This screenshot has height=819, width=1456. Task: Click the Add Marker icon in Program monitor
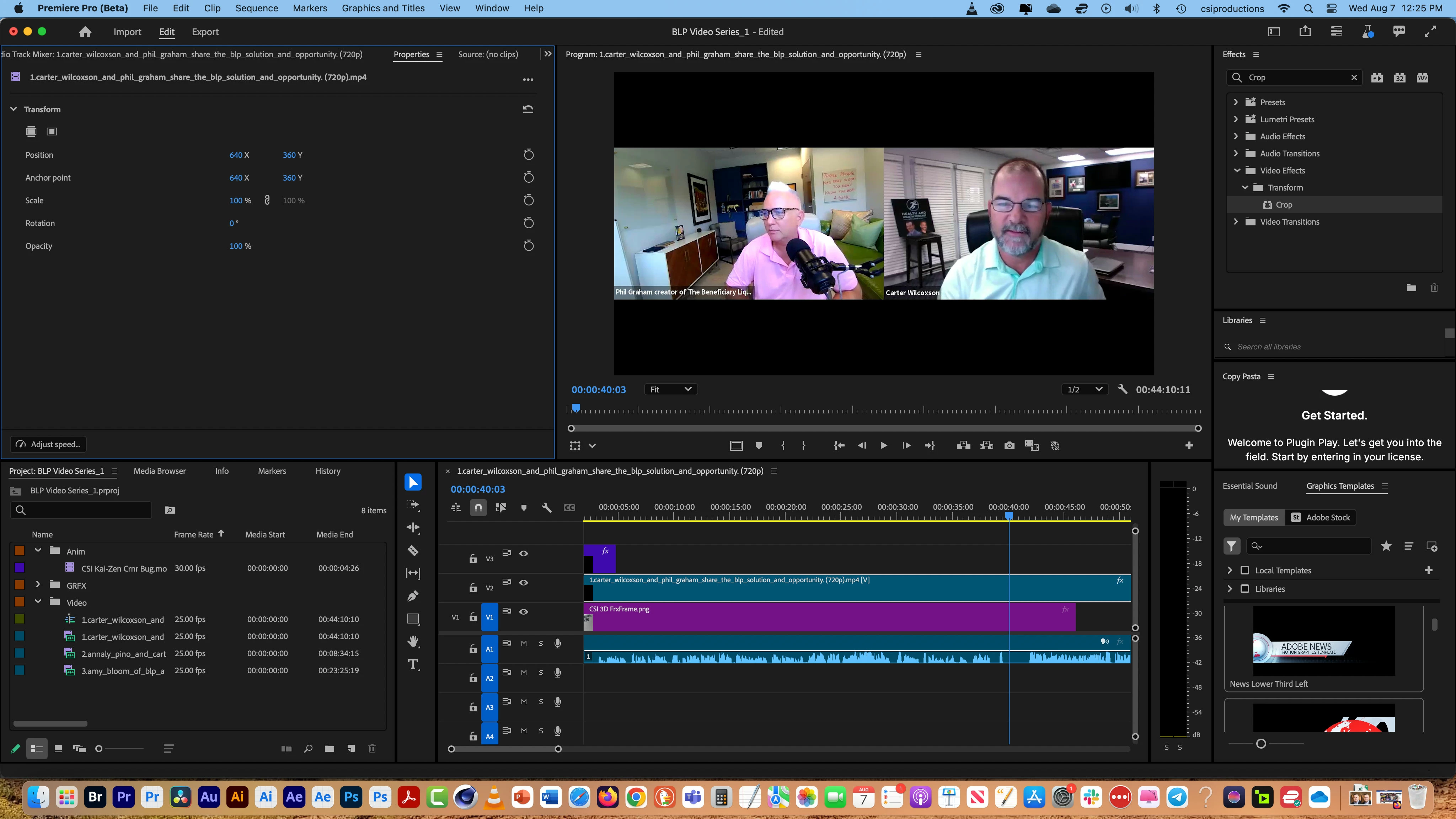coord(759,446)
